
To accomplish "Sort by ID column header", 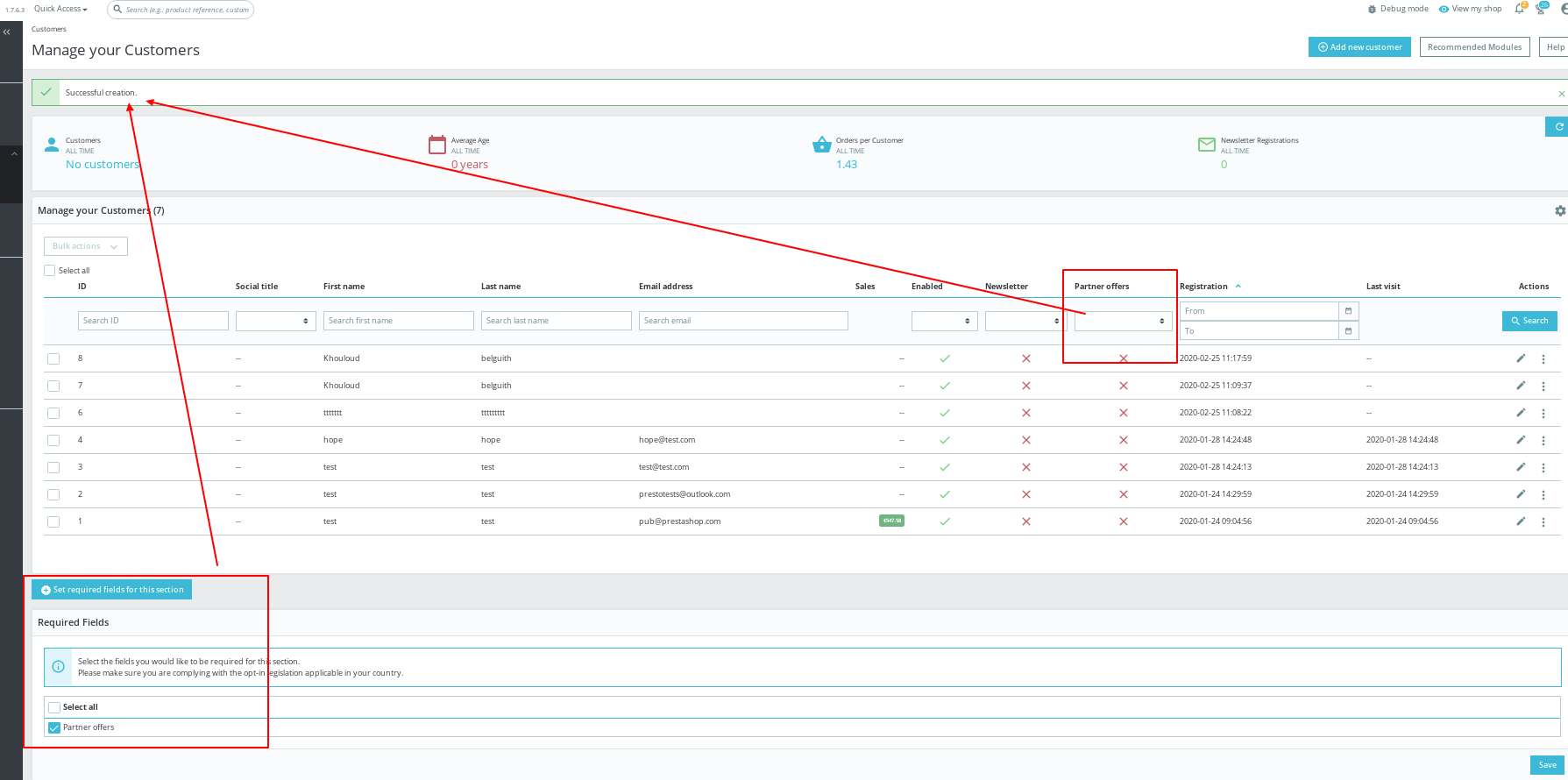I will pos(82,287).
